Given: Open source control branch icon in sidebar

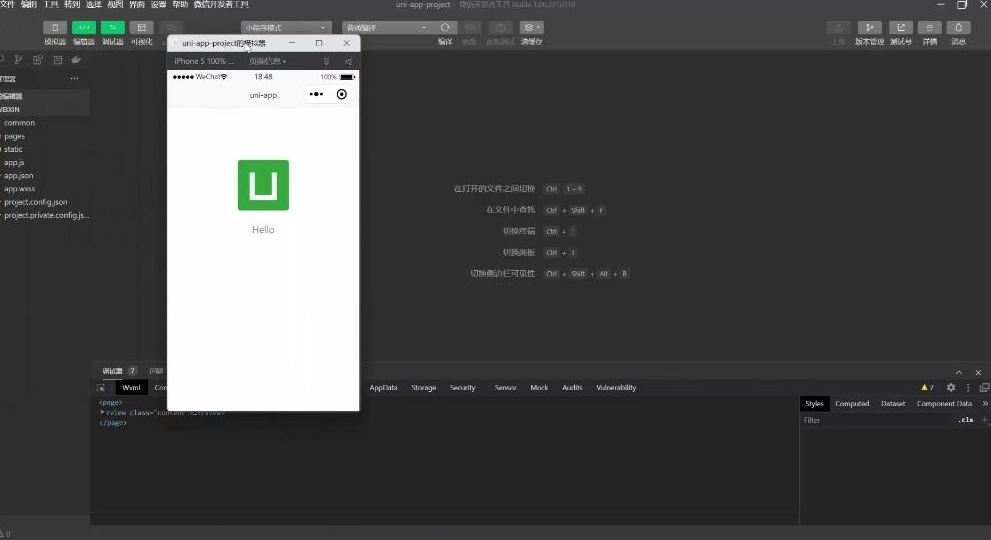Looking at the screenshot, I should tap(18, 59).
